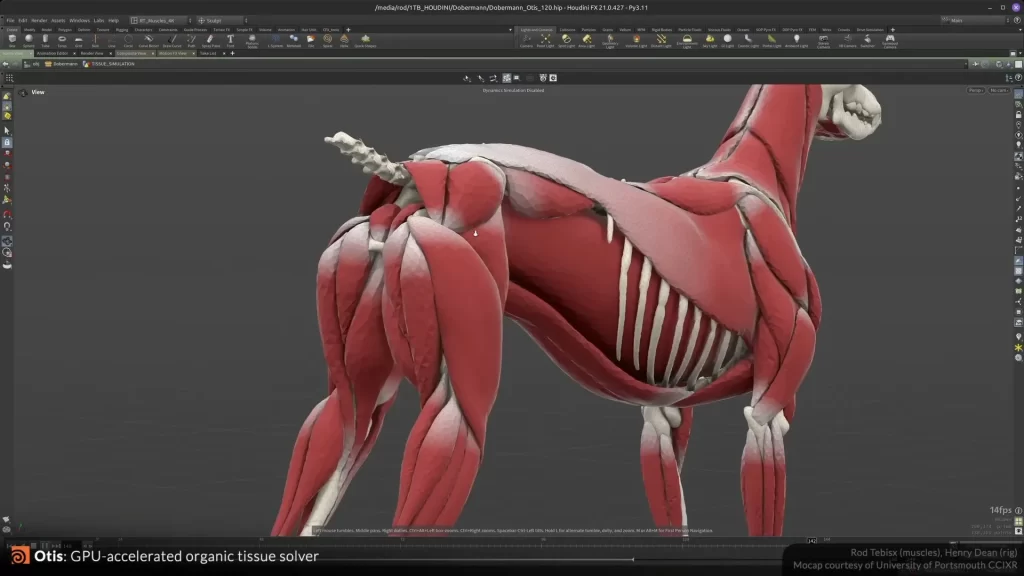The width and height of the screenshot is (1024, 576).
Task: Click TISSUE_SIMULATION in the network path
Action: [x=113, y=64]
